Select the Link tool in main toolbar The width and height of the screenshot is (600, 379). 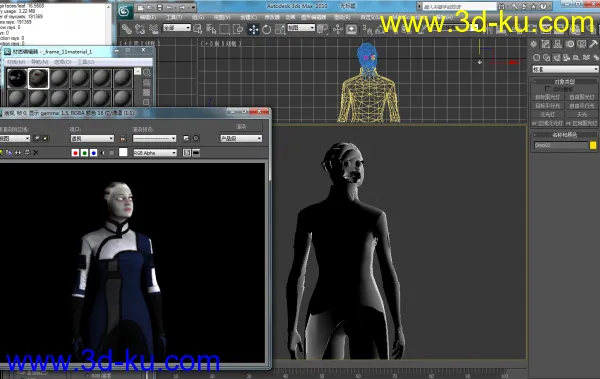tap(126, 29)
